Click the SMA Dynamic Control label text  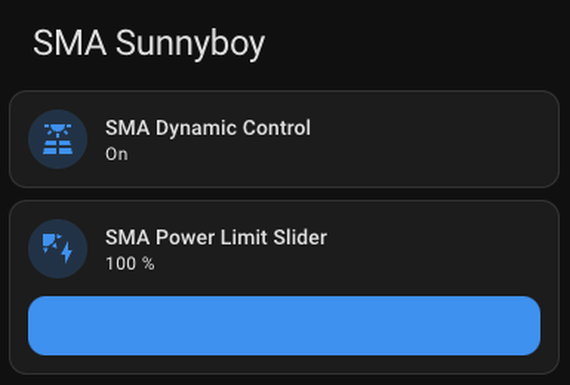tap(208, 128)
